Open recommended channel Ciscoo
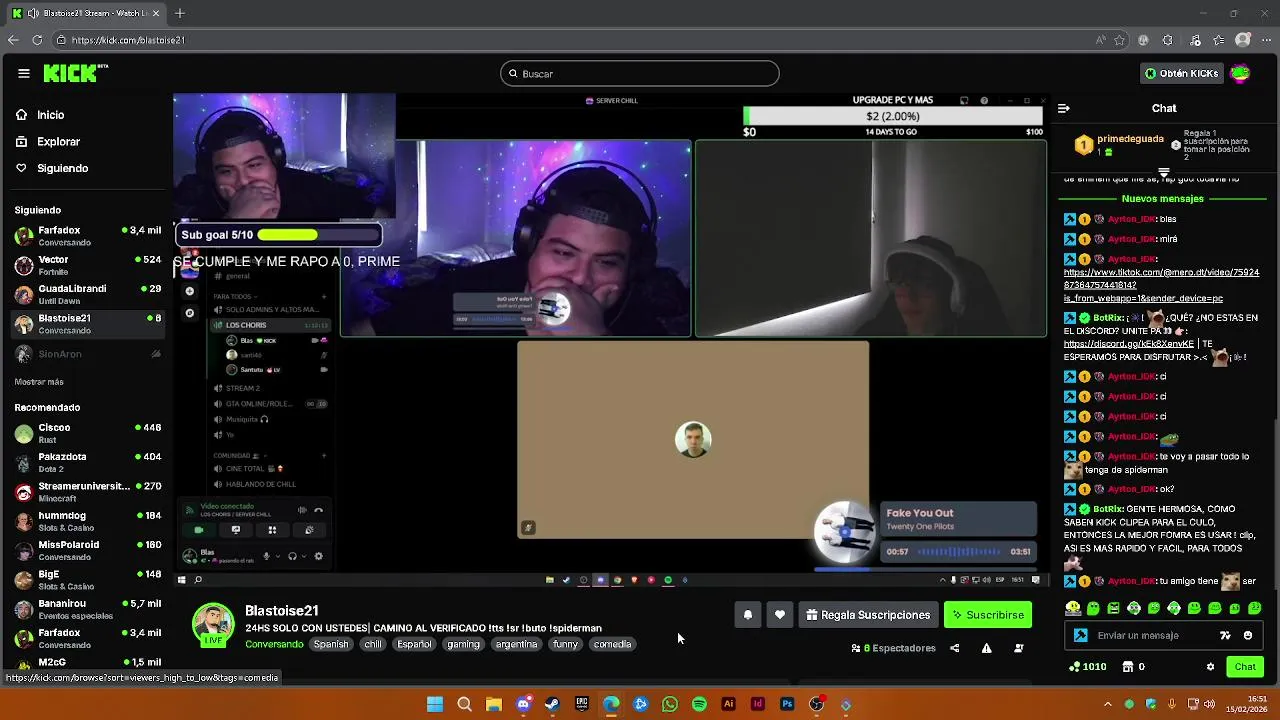 [88, 433]
